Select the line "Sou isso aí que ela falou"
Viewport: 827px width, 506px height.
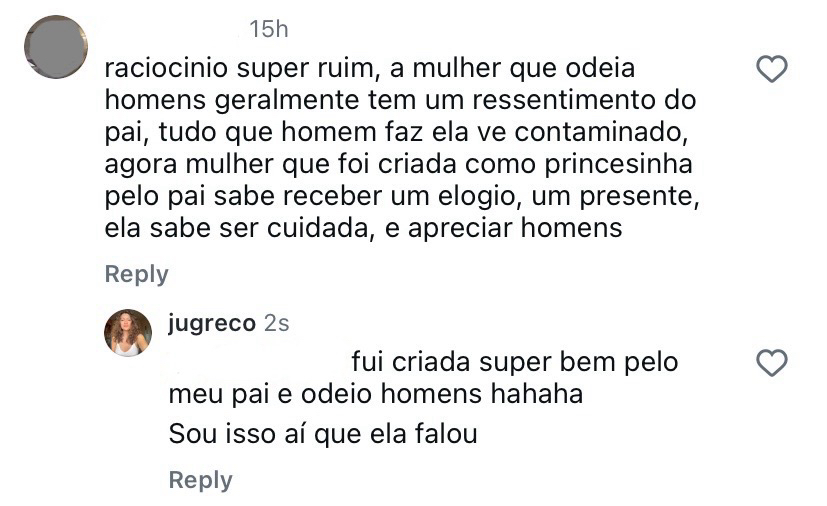pyautogui.click(x=322, y=435)
